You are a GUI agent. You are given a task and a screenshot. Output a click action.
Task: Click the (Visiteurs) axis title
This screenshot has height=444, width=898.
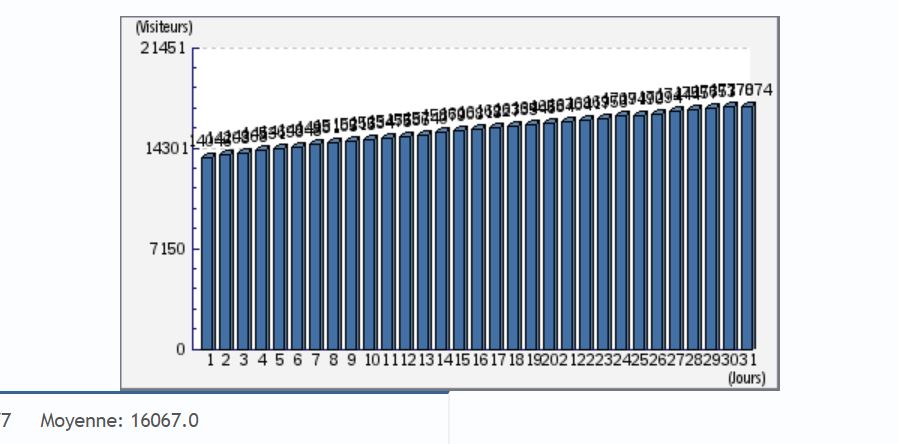163,27
